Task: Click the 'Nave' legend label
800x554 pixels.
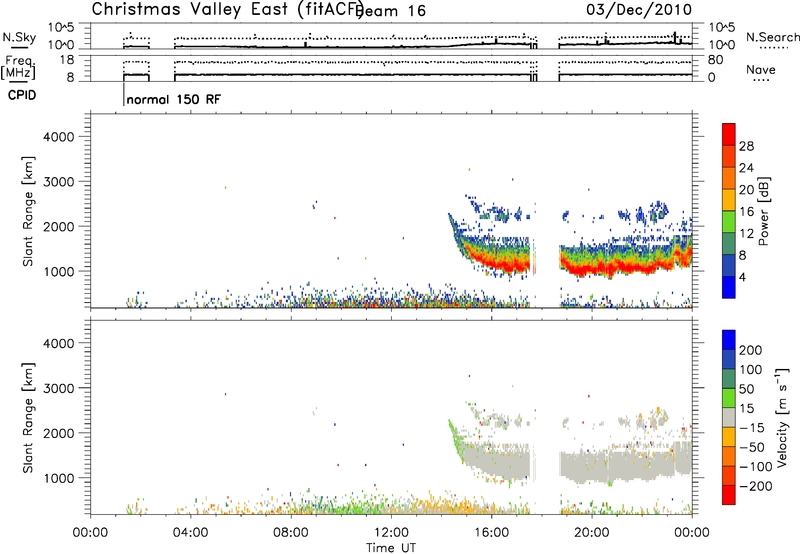Action: click(x=761, y=70)
